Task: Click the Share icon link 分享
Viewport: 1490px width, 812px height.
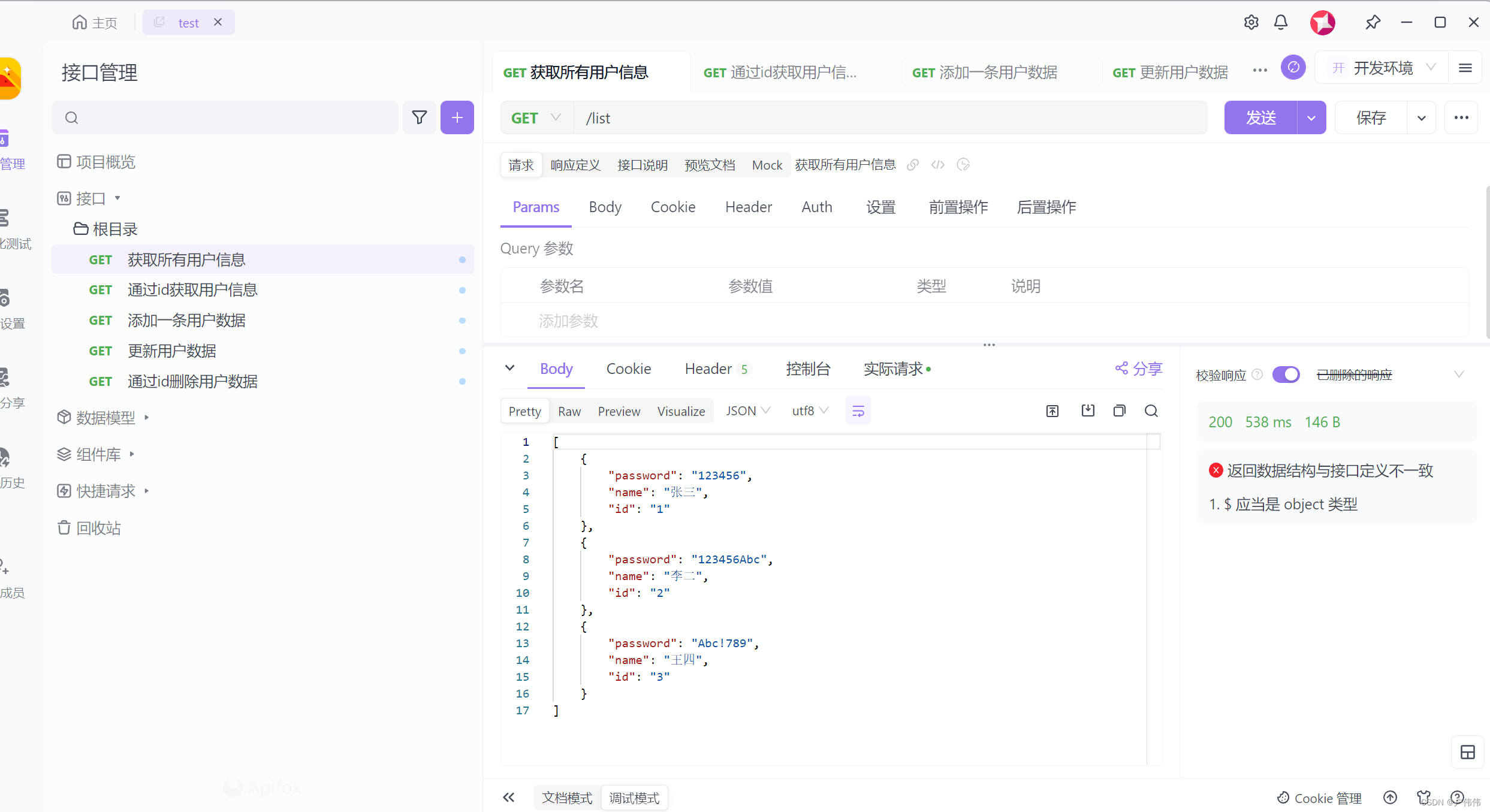Action: pos(1138,369)
